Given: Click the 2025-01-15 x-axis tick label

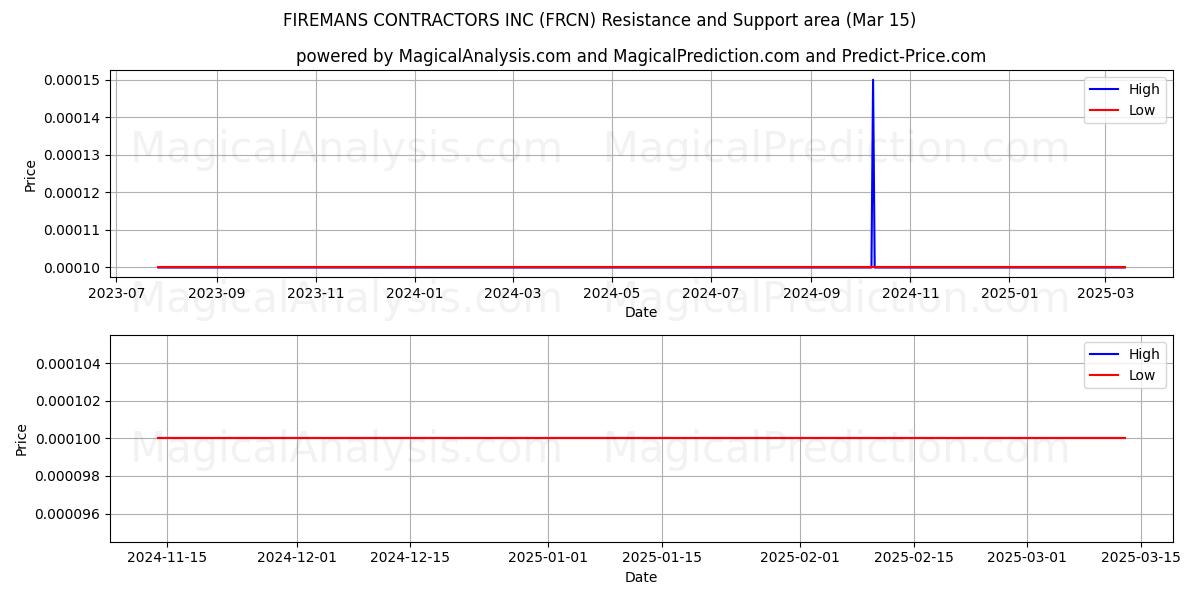Looking at the screenshot, I should click(662, 558).
